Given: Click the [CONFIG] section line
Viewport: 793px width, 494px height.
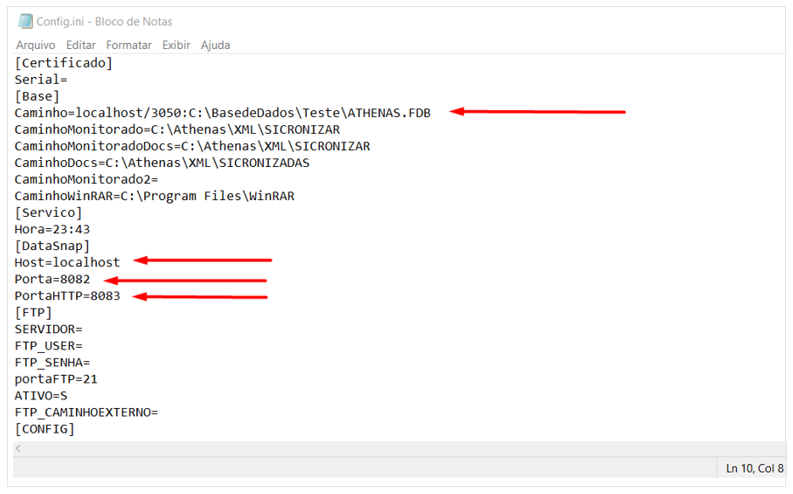Looking at the screenshot, I should [45, 429].
